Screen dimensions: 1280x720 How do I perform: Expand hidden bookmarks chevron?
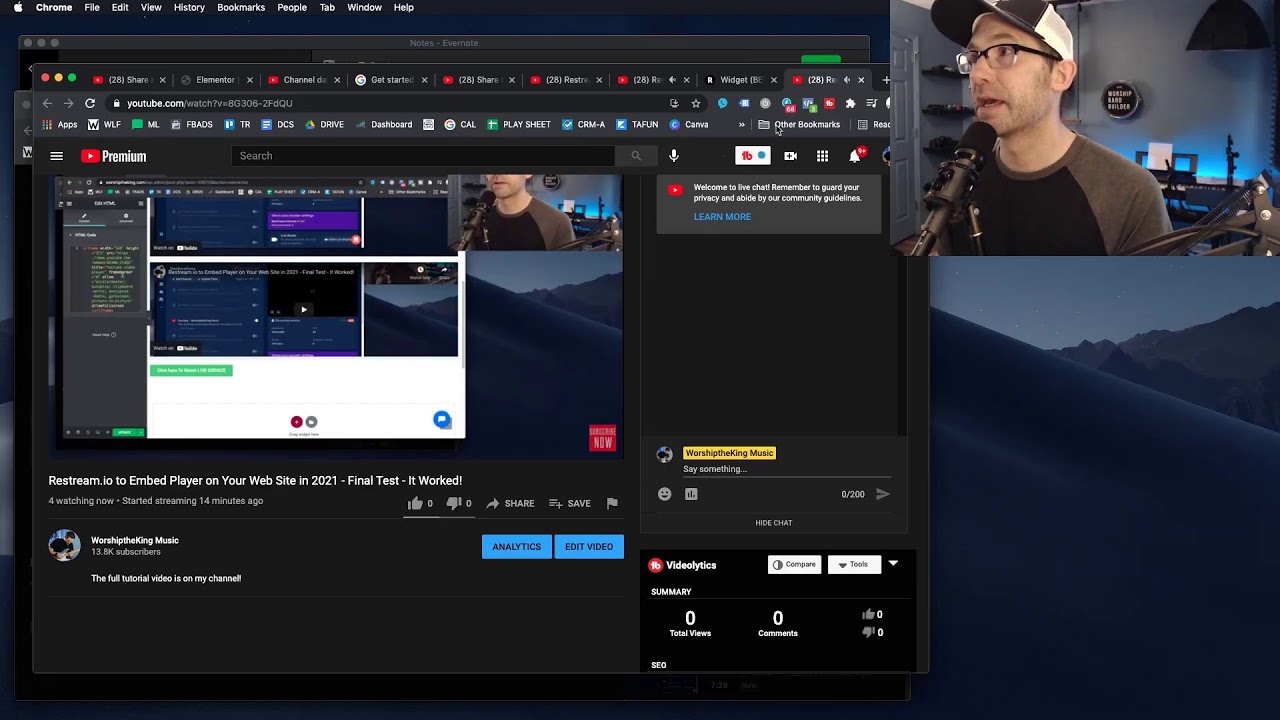pos(741,125)
